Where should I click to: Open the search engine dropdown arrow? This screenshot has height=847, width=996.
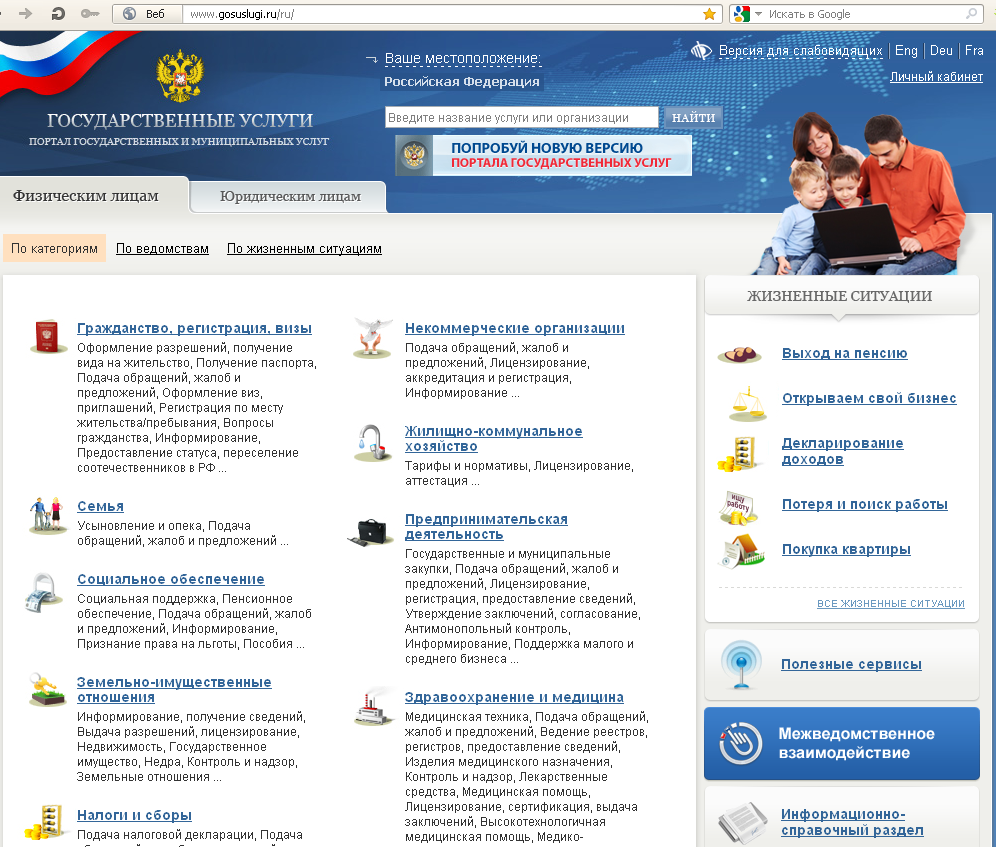(758, 13)
